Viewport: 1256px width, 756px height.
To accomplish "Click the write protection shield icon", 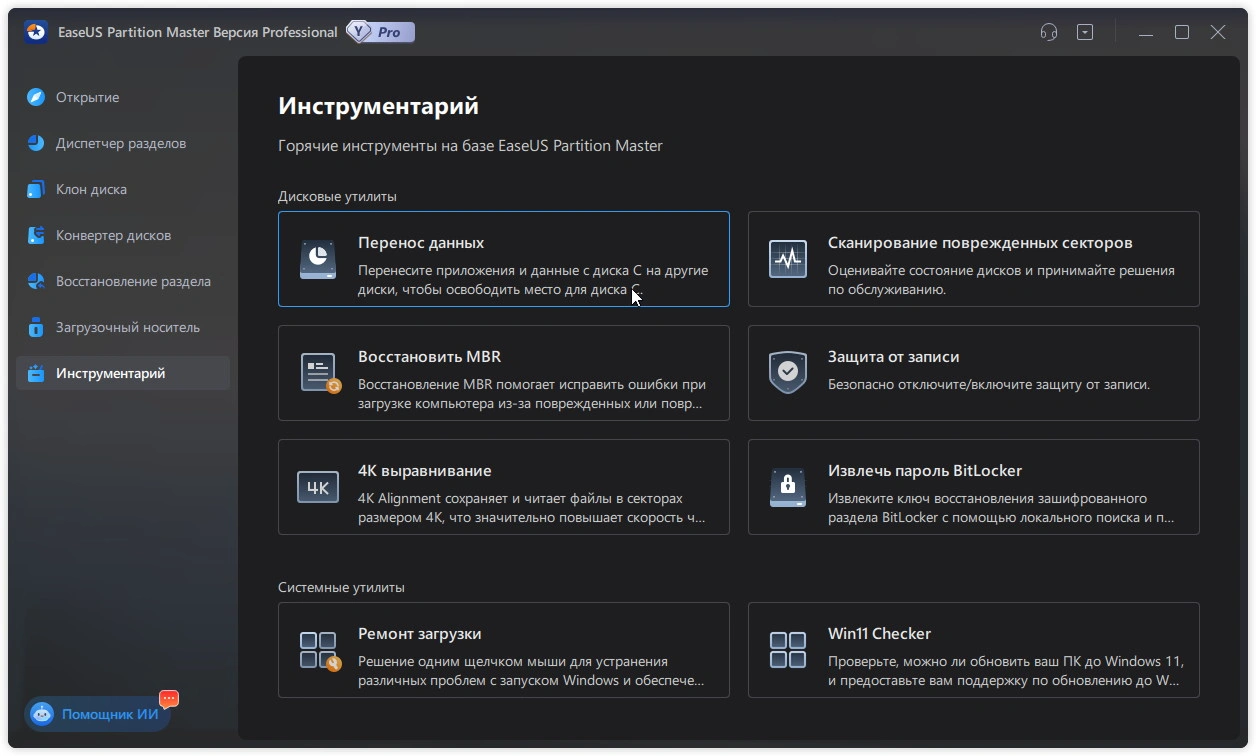I will 788,373.
